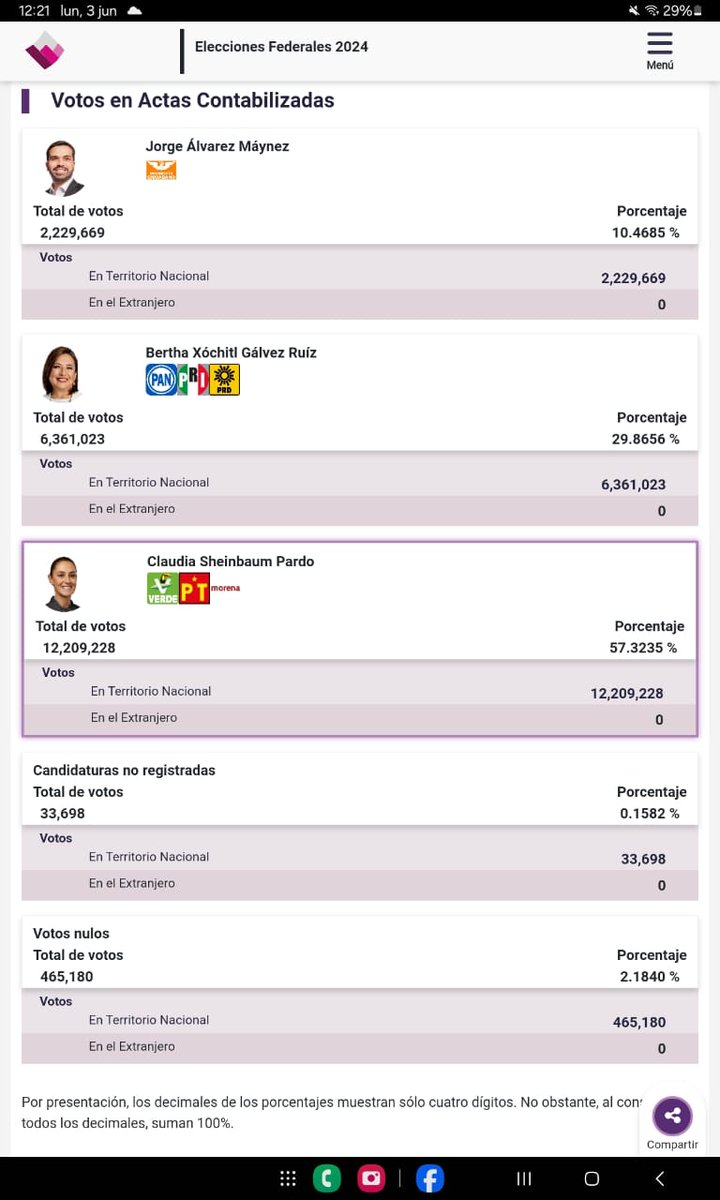The width and height of the screenshot is (720, 1200).
Task: Tap the purple Compartir share button
Action: tap(672, 1116)
